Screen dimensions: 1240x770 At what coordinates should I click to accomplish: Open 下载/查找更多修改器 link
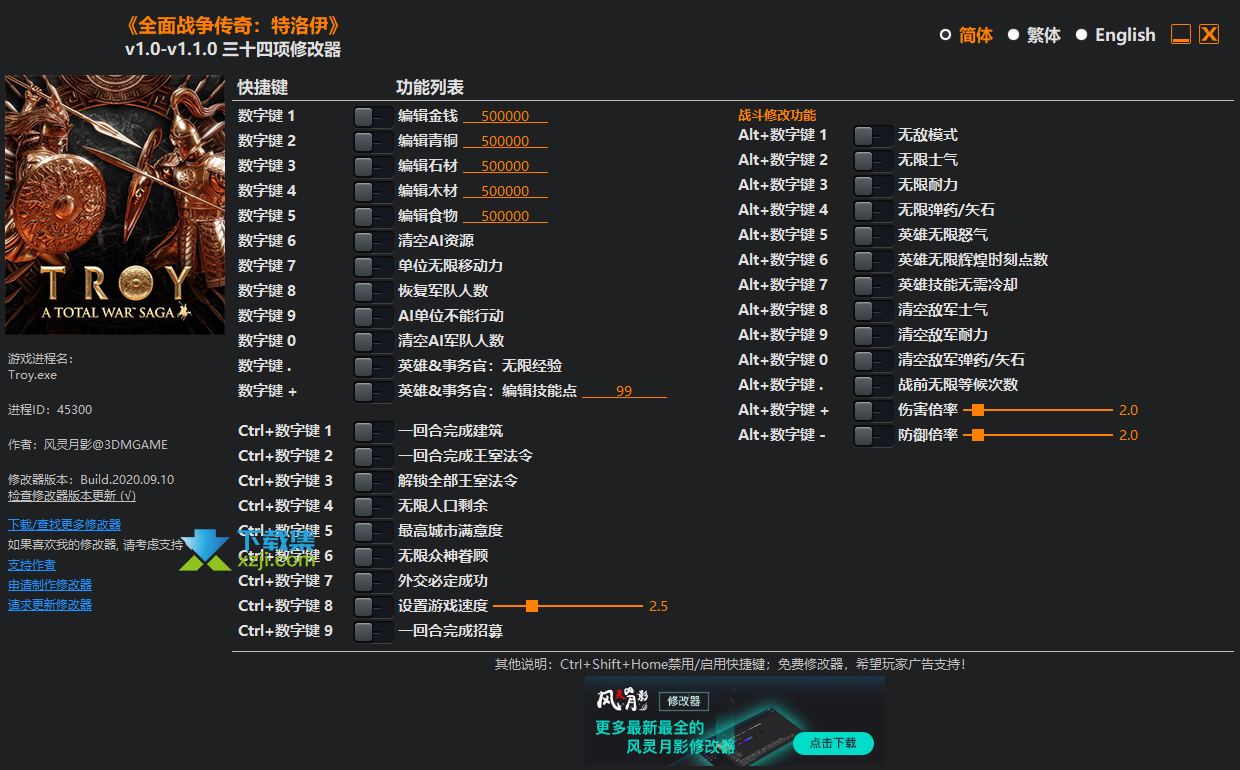coord(64,525)
